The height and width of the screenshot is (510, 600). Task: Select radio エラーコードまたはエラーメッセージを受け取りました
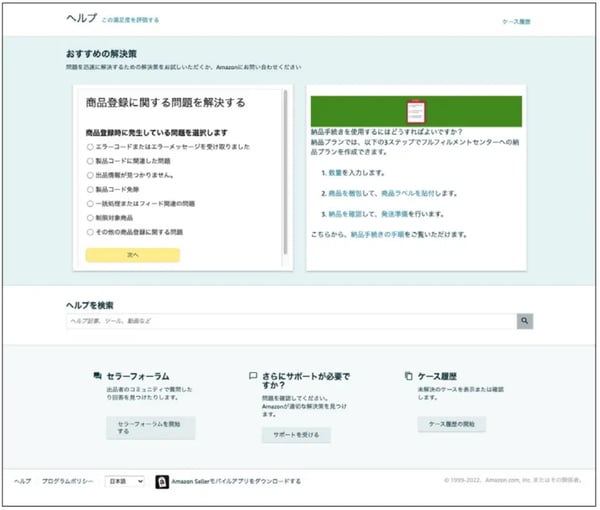90,147
